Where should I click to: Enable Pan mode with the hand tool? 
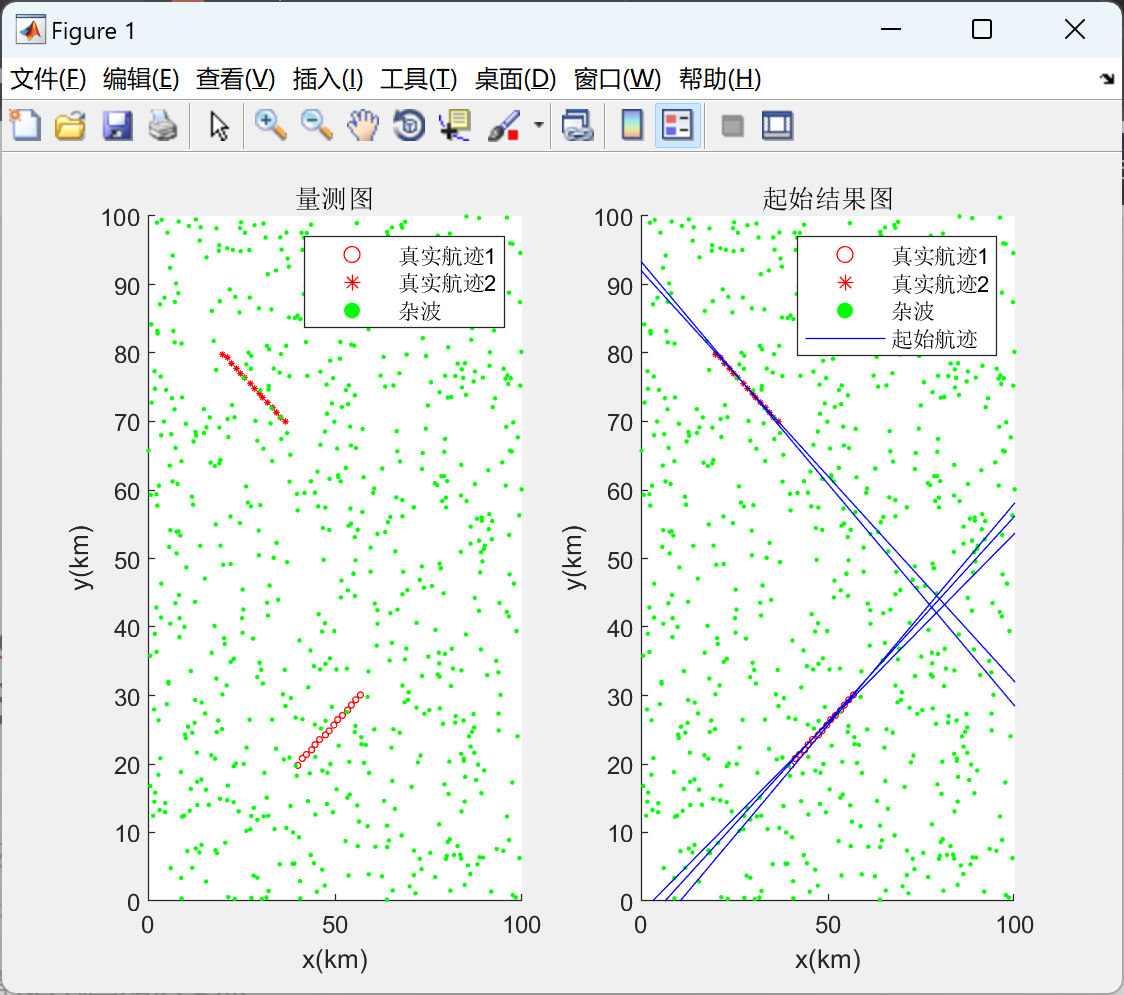tap(362, 125)
